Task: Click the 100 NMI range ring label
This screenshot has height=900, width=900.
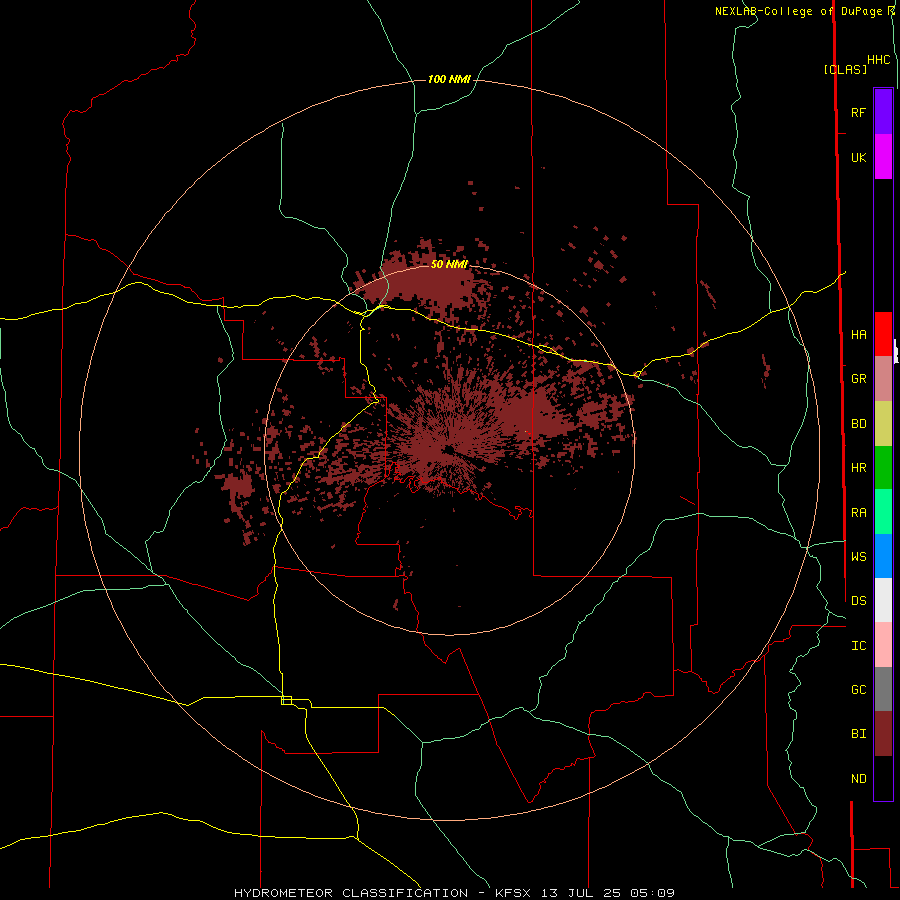Action: click(449, 79)
